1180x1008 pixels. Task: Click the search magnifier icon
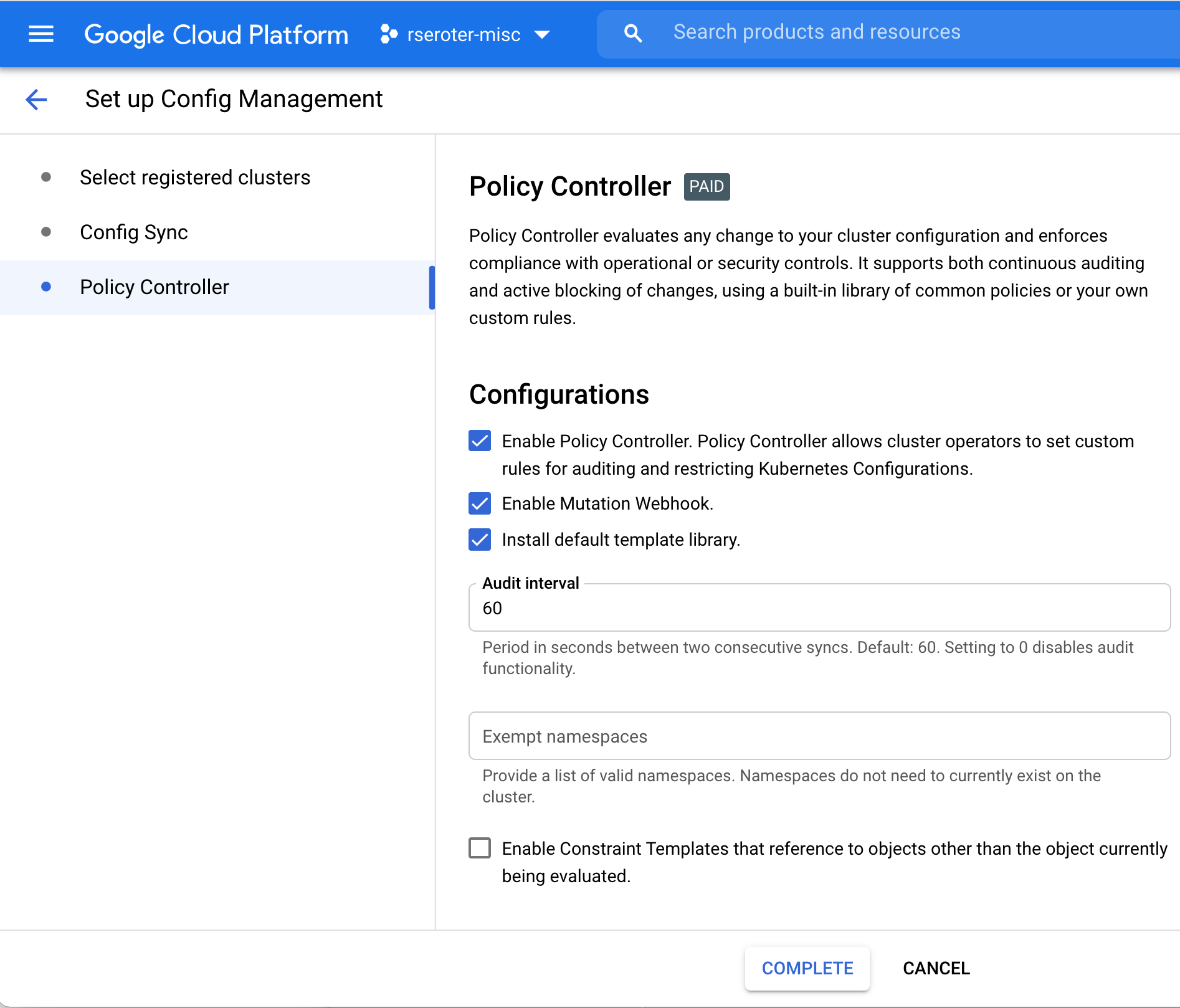[633, 33]
